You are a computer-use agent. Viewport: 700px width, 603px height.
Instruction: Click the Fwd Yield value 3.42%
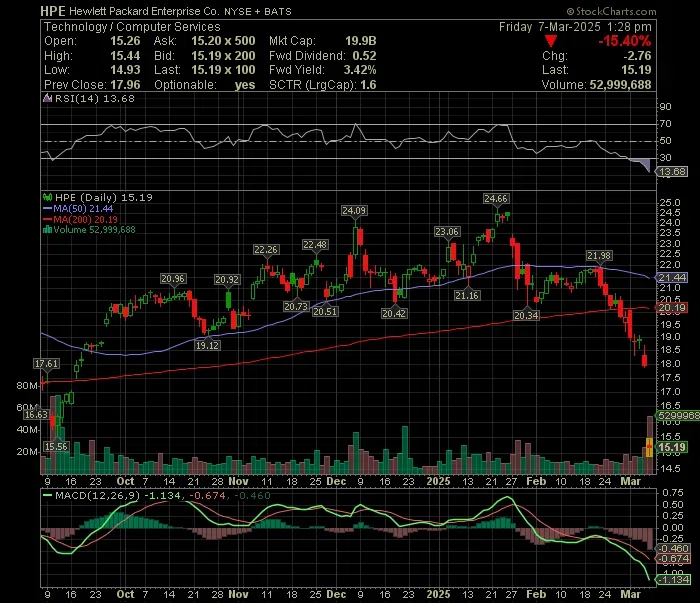pyautogui.click(x=360, y=70)
